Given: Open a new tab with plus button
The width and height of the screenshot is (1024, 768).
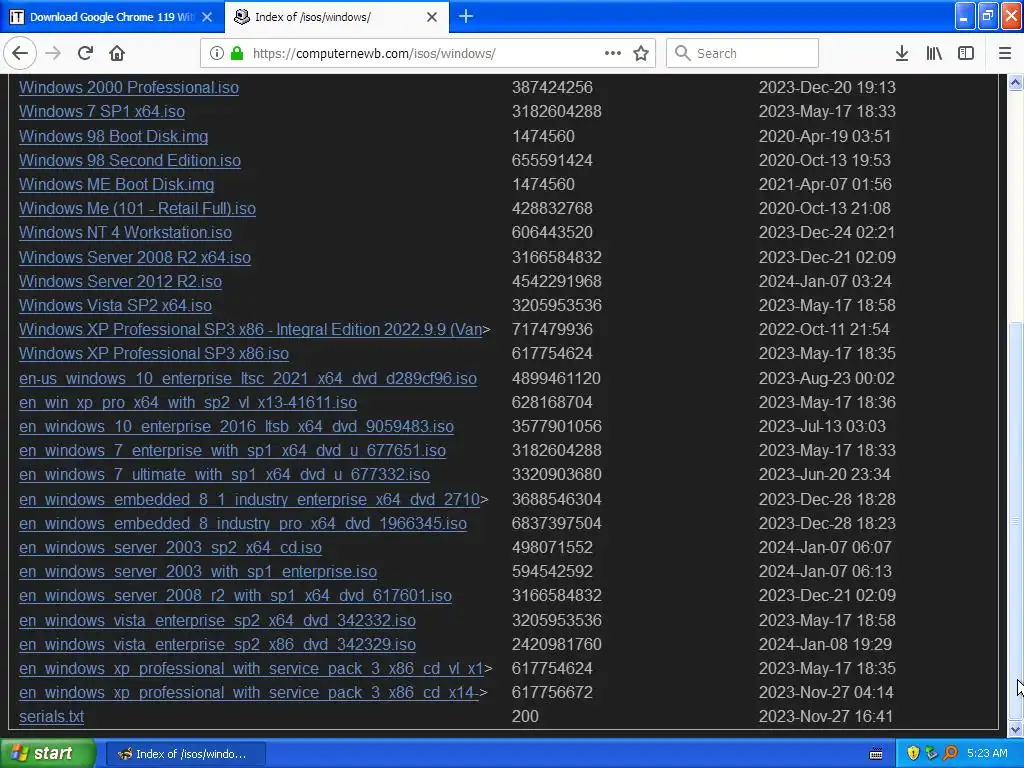Looking at the screenshot, I should (466, 16).
